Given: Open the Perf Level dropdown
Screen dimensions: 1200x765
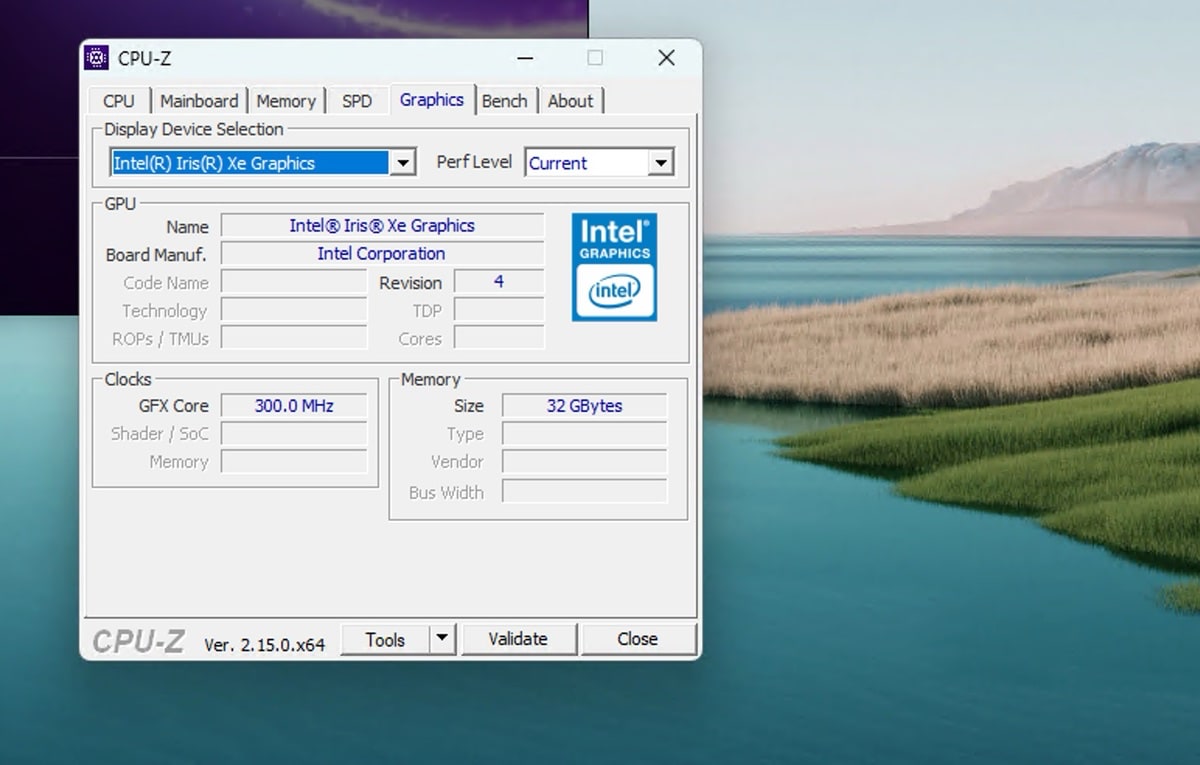Looking at the screenshot, I should (x=660, y=163).
